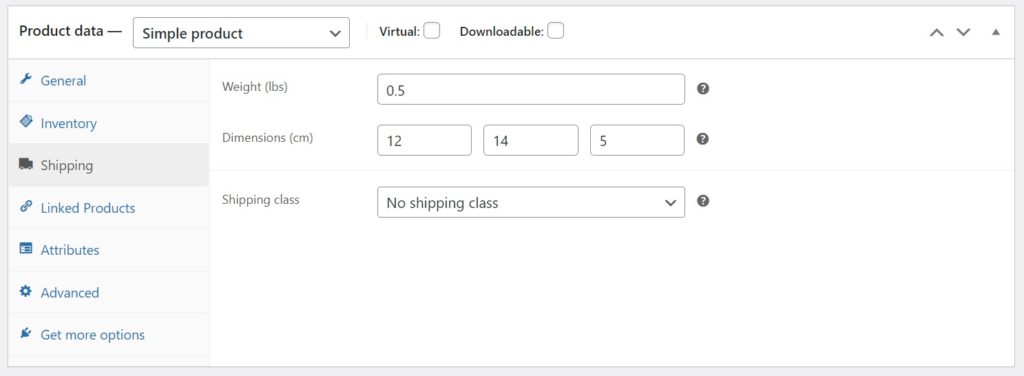Image resolution: width=1024 pixels, height=376 pixels.
Task: Open the Get more options tab
Action: 108,335
